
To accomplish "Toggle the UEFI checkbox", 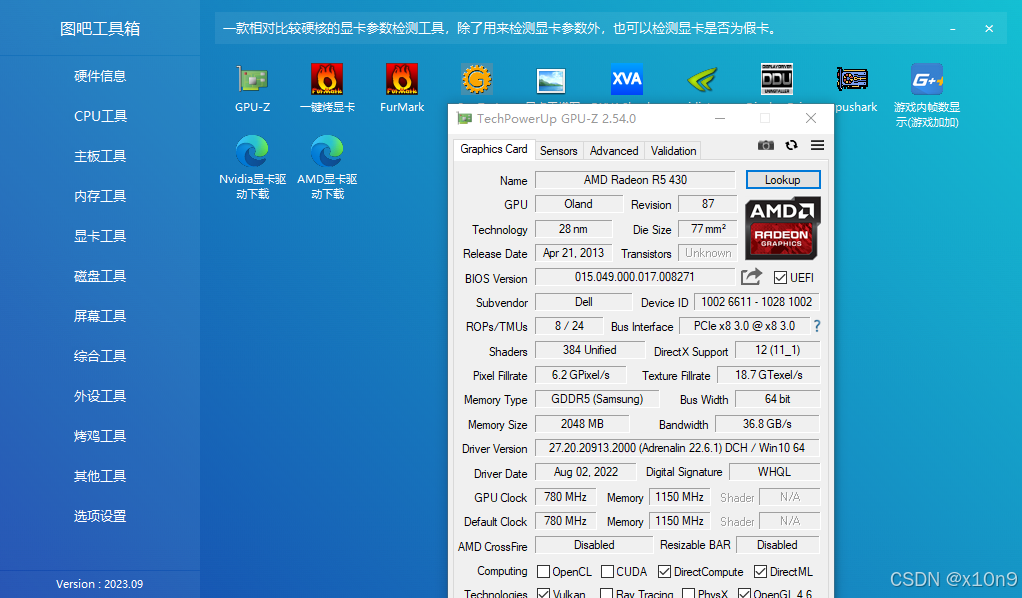I will [x=780, y=278].
